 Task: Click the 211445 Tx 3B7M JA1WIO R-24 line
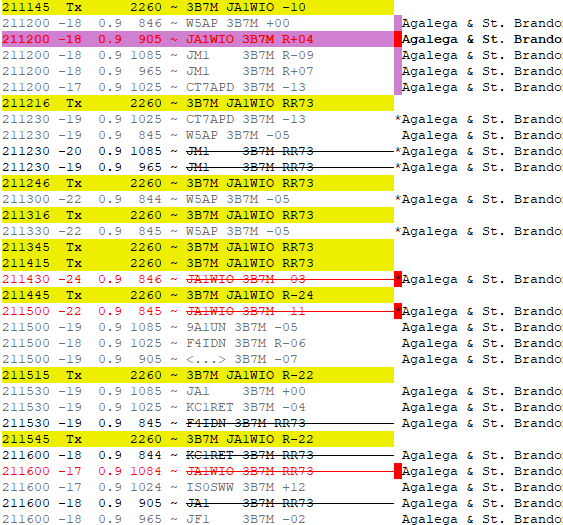[198, 295]
